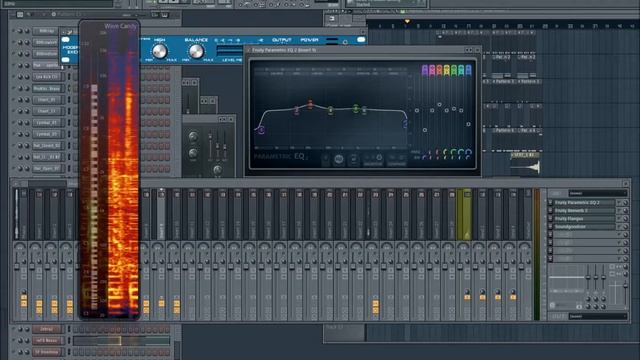
Task: Click the pan knob of Chant_01 channel
Action: 20,100
